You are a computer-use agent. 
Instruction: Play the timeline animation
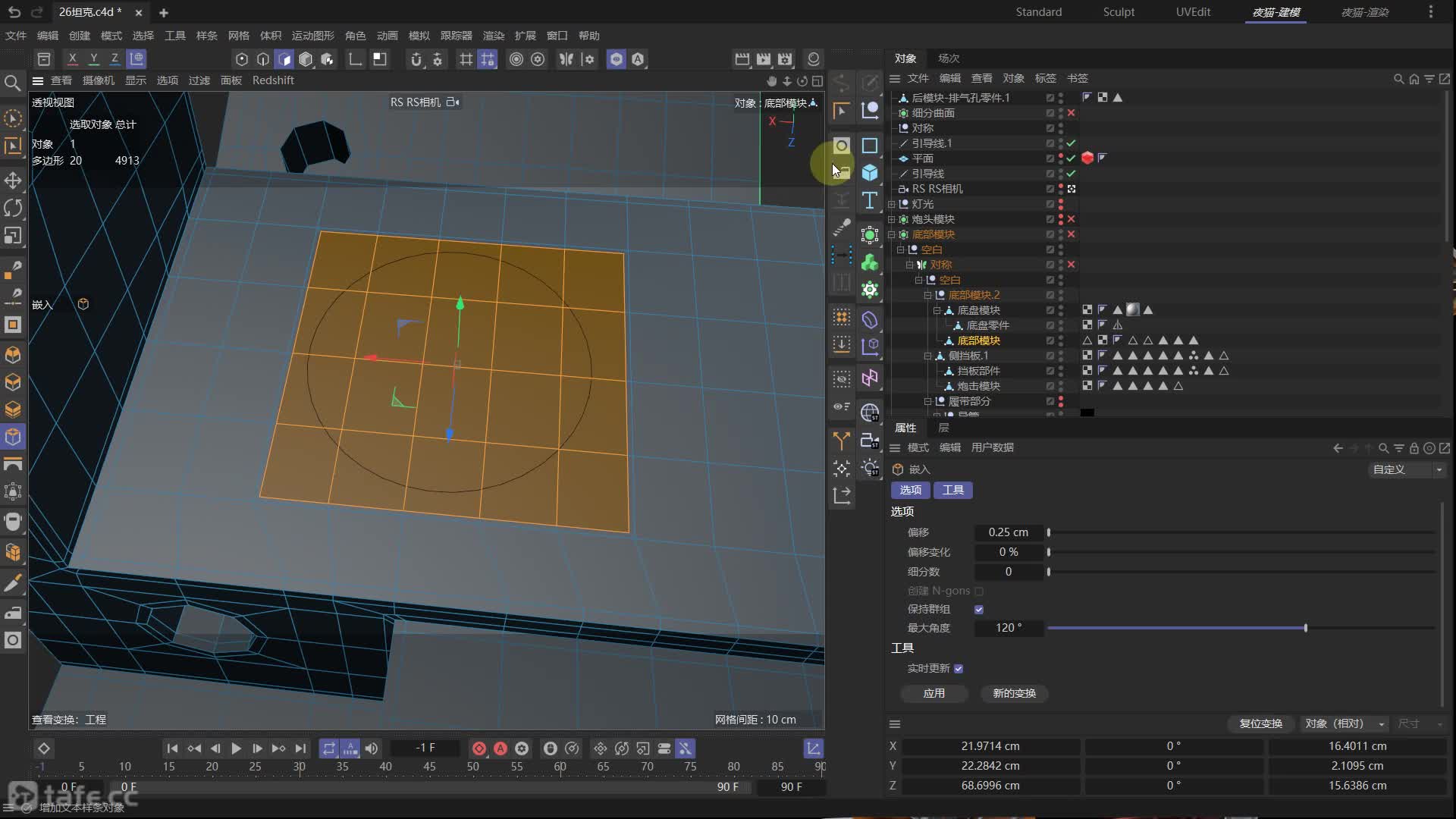tap(236, 748)
